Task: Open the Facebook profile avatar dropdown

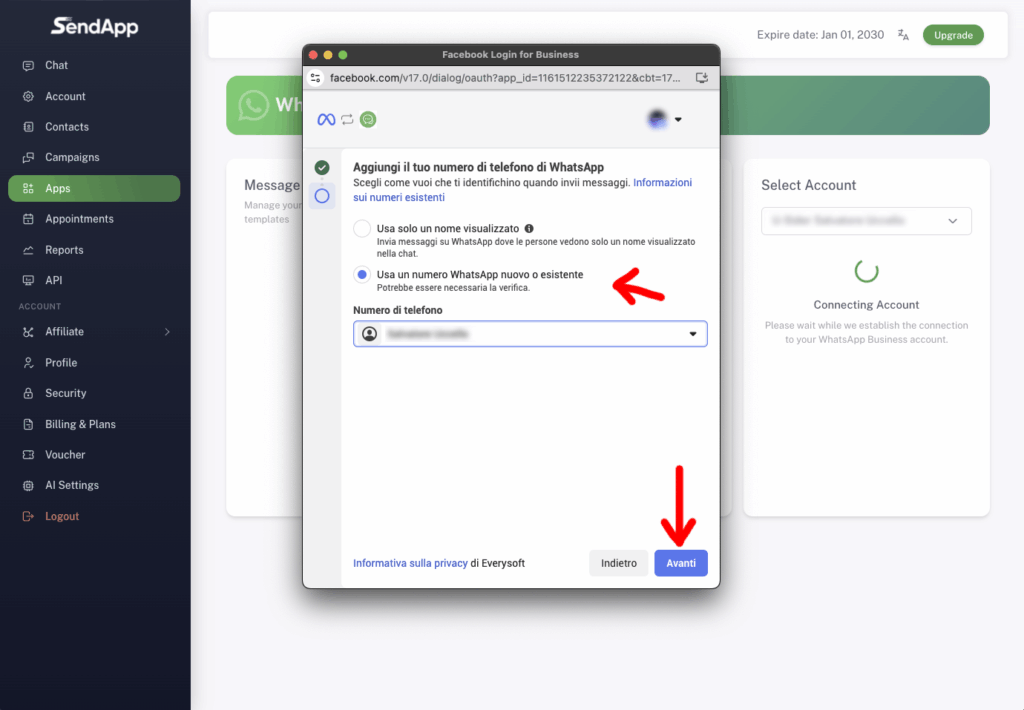Action: pyautogui.click(x=664, y=119)
